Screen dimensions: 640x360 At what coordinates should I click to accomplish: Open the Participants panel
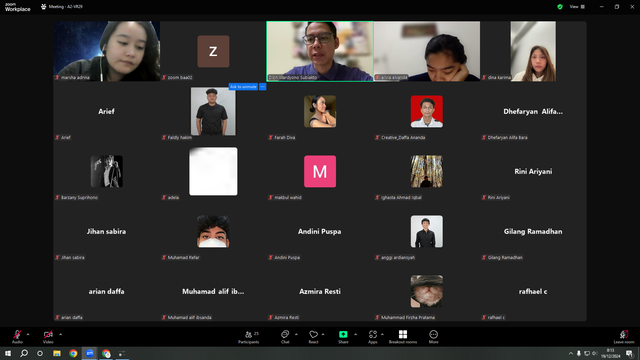click(x=249, y=337)
